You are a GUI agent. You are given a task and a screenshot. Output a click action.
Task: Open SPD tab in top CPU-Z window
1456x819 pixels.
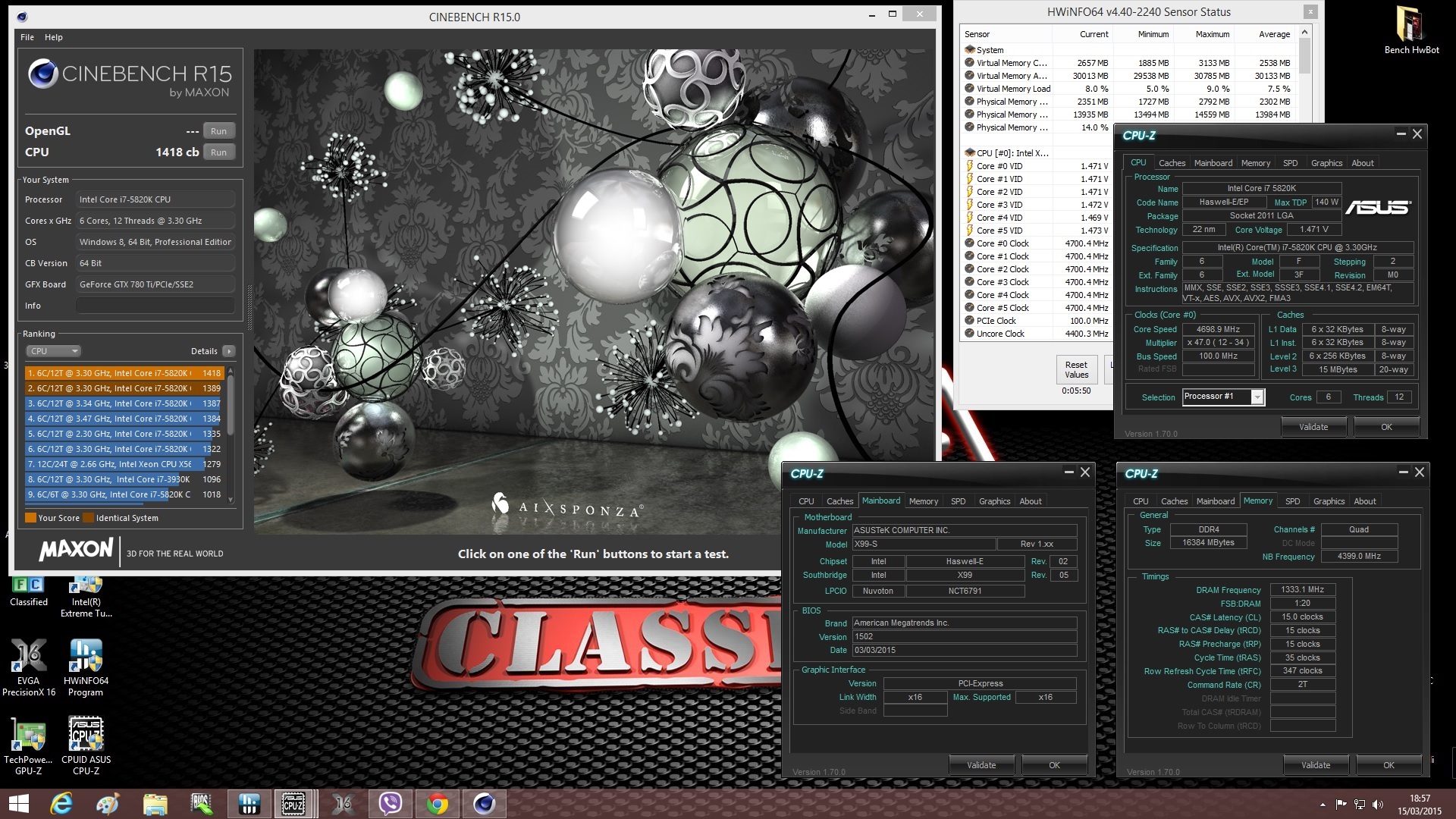point(1290,163)
